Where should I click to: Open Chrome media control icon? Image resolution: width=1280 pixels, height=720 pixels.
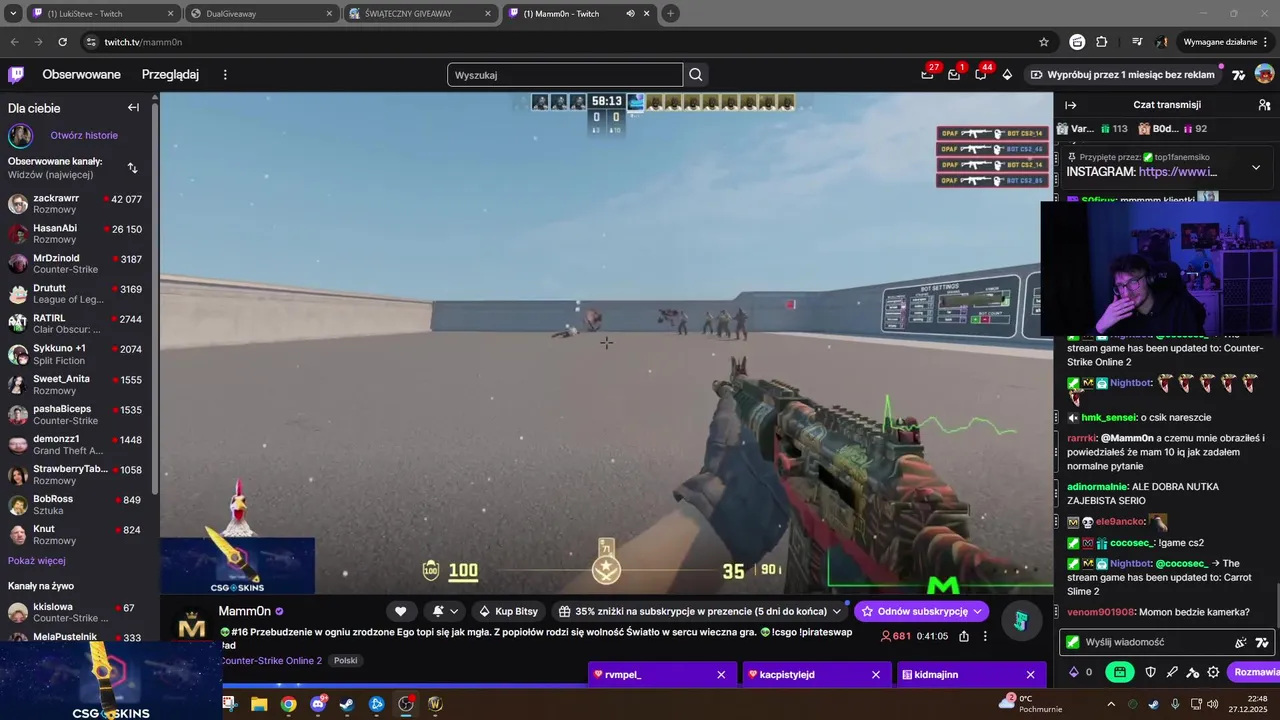coord(1137,42)
